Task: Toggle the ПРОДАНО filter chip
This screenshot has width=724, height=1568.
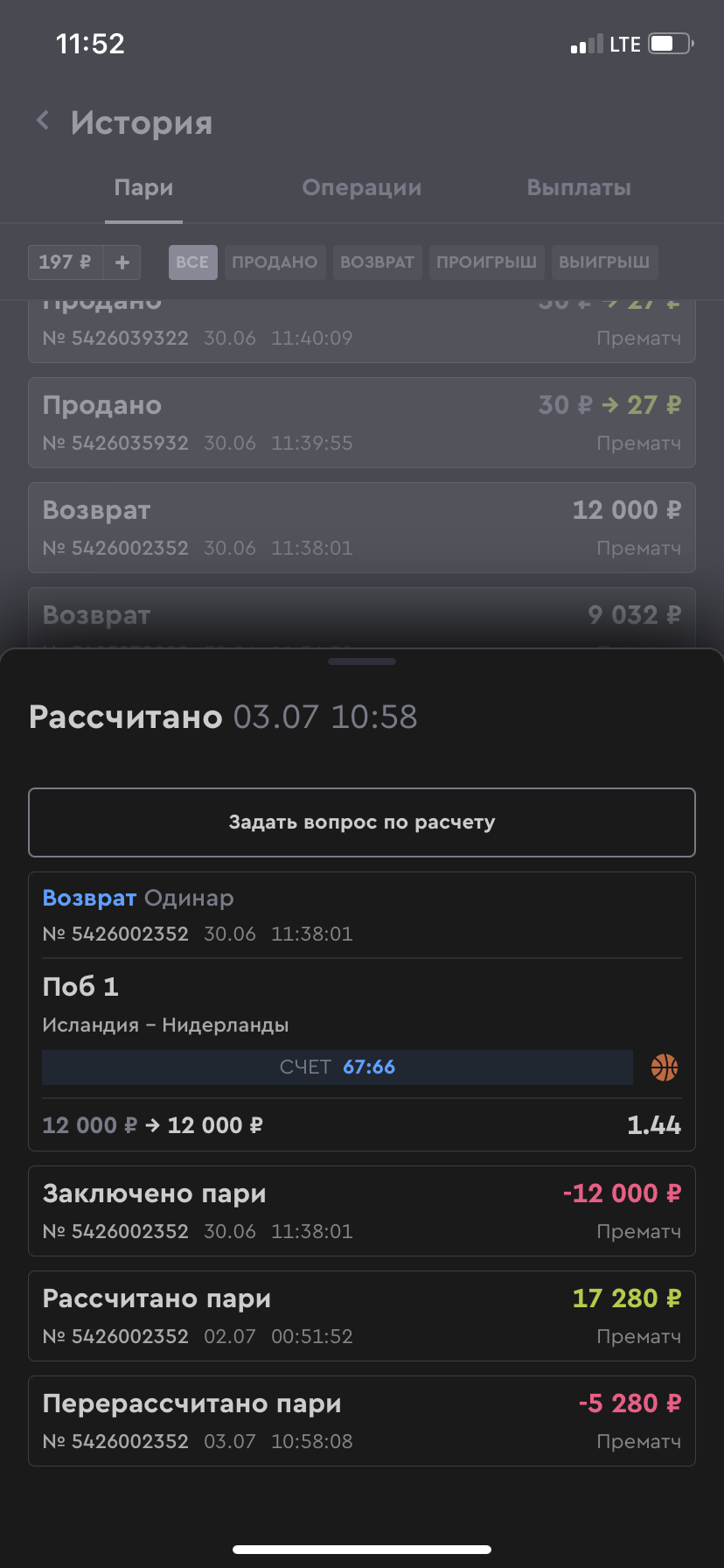Action: click(x=275, y=262)
